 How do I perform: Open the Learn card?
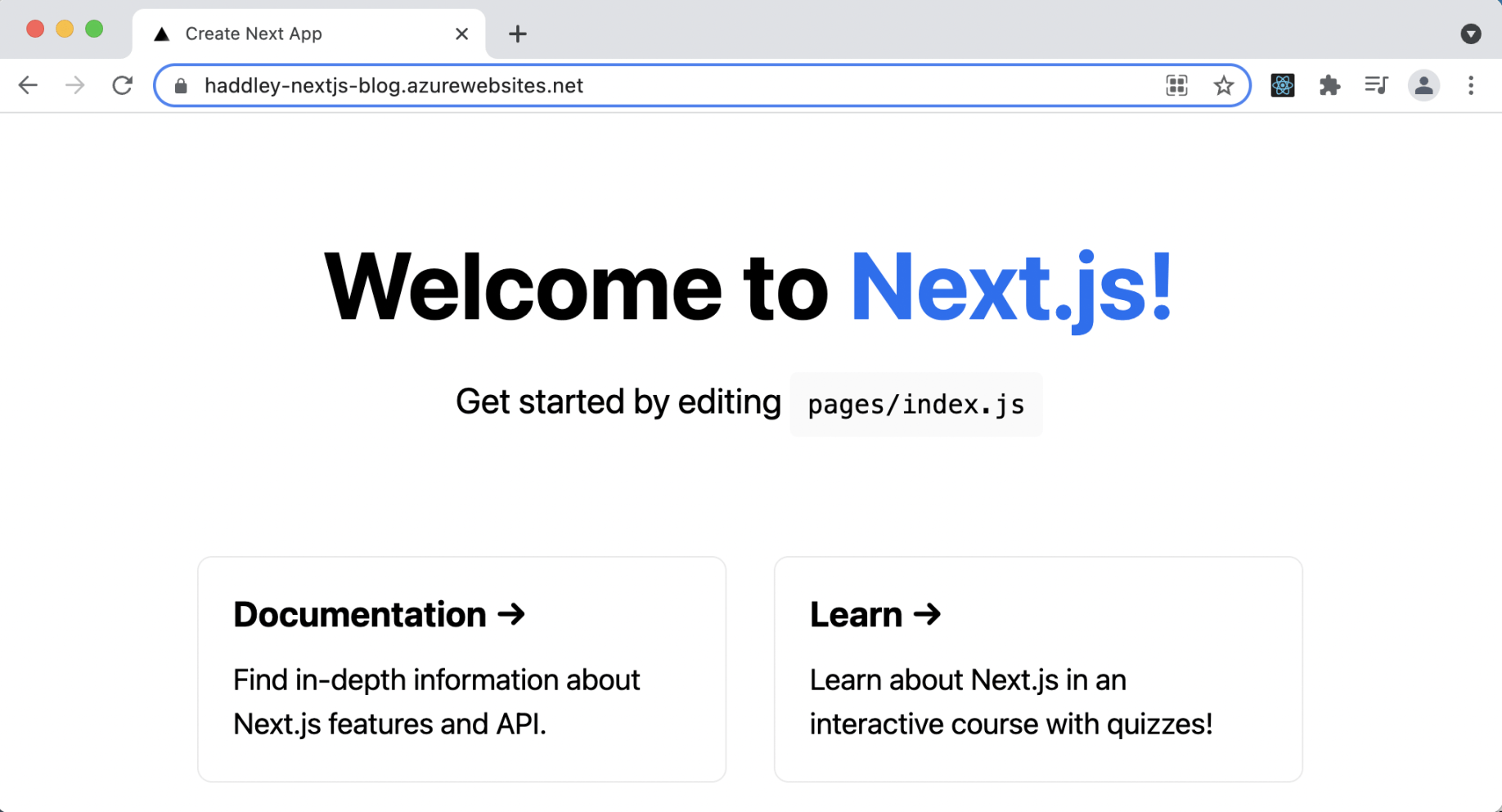pyautogui.click(x=1037, y=668)
